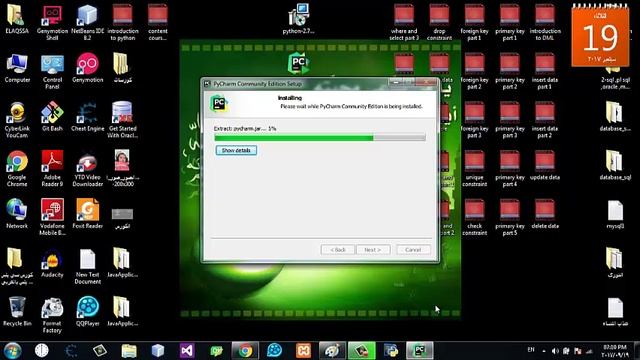640x360 pixels.
Task: Launch Audacity desktop shortcut
Action: pos(52,263)
